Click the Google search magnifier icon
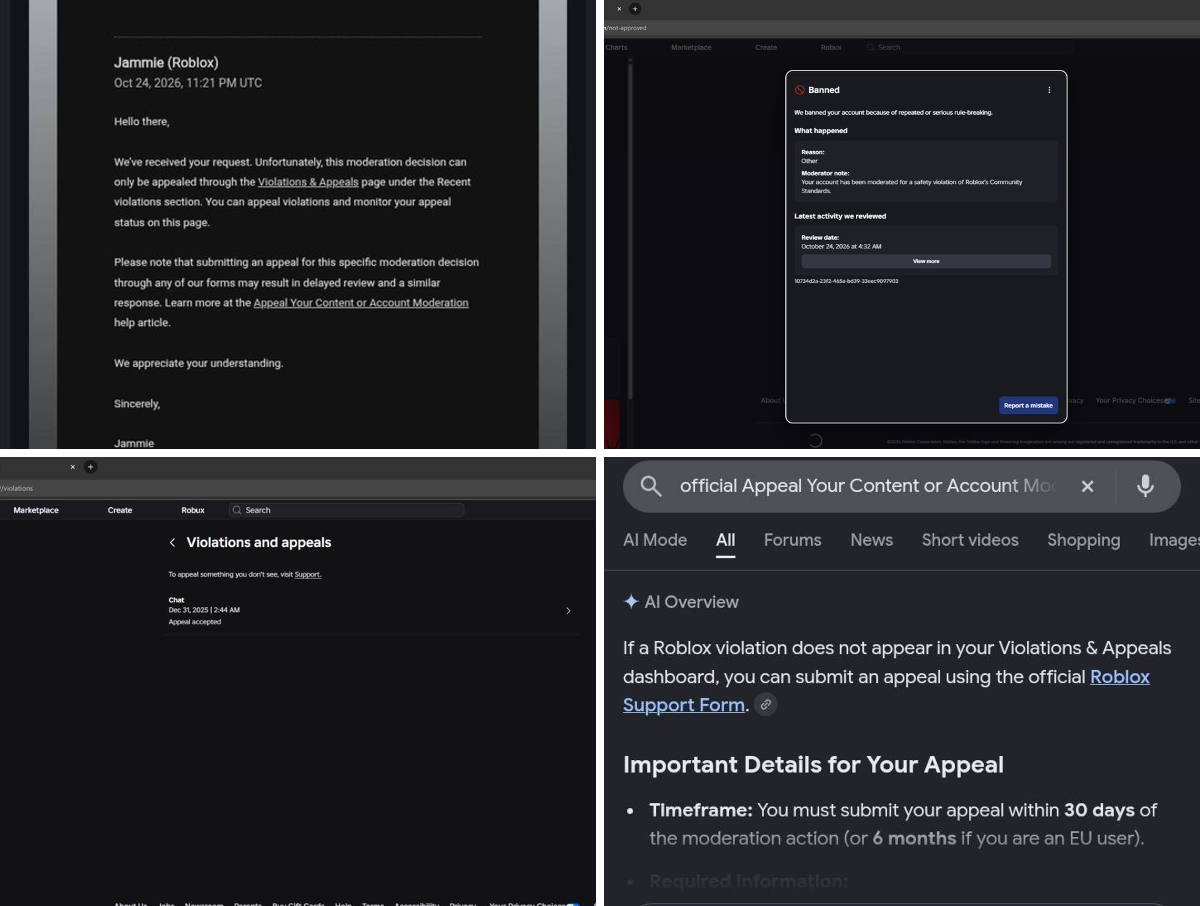 pyautogui.click(x=651, y=486)
